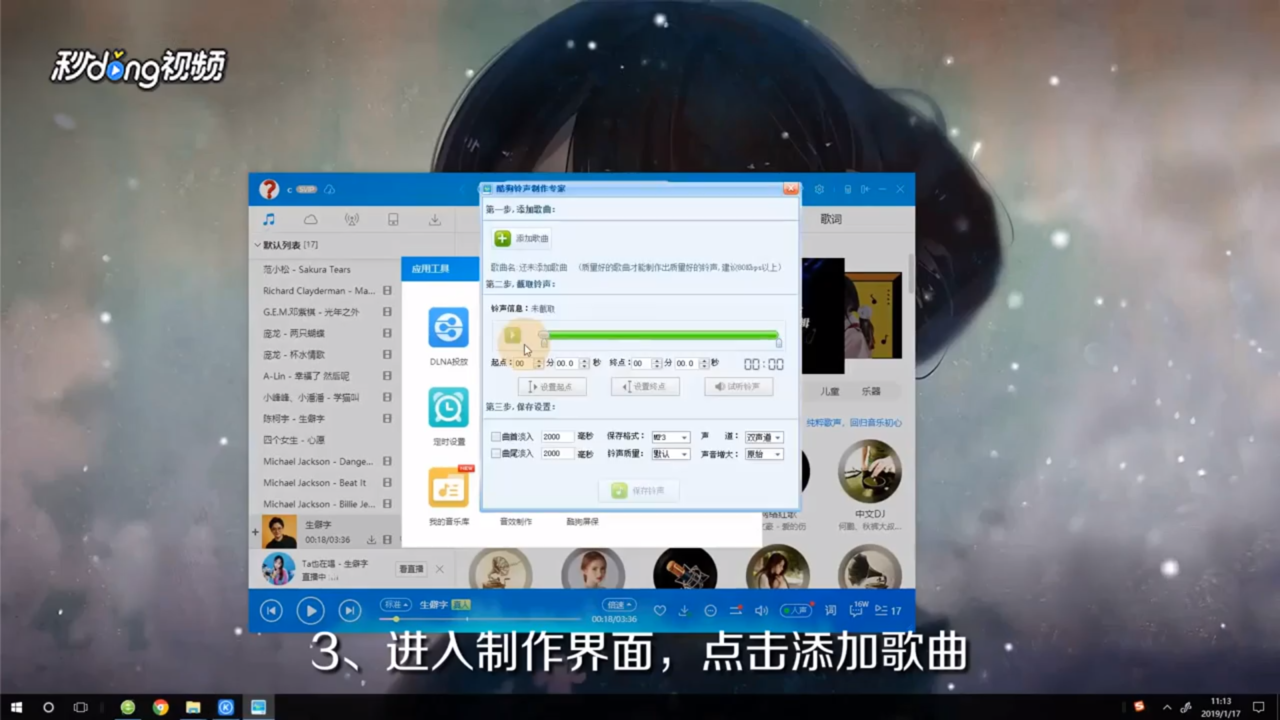Open the comments bubble icon
The width and height of the screenshot is (1280, 720).
pyautogui.click(x=858, y=609)
